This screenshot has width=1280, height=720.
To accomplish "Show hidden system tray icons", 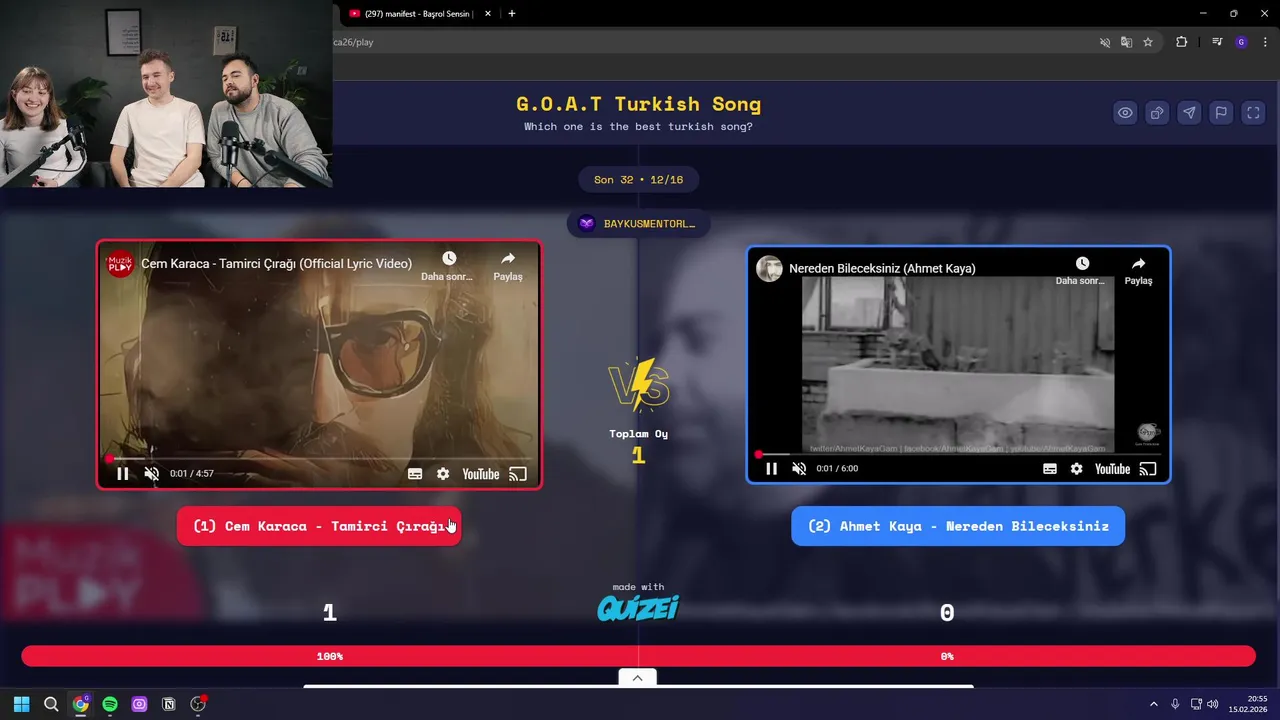I will point(1153,704).
